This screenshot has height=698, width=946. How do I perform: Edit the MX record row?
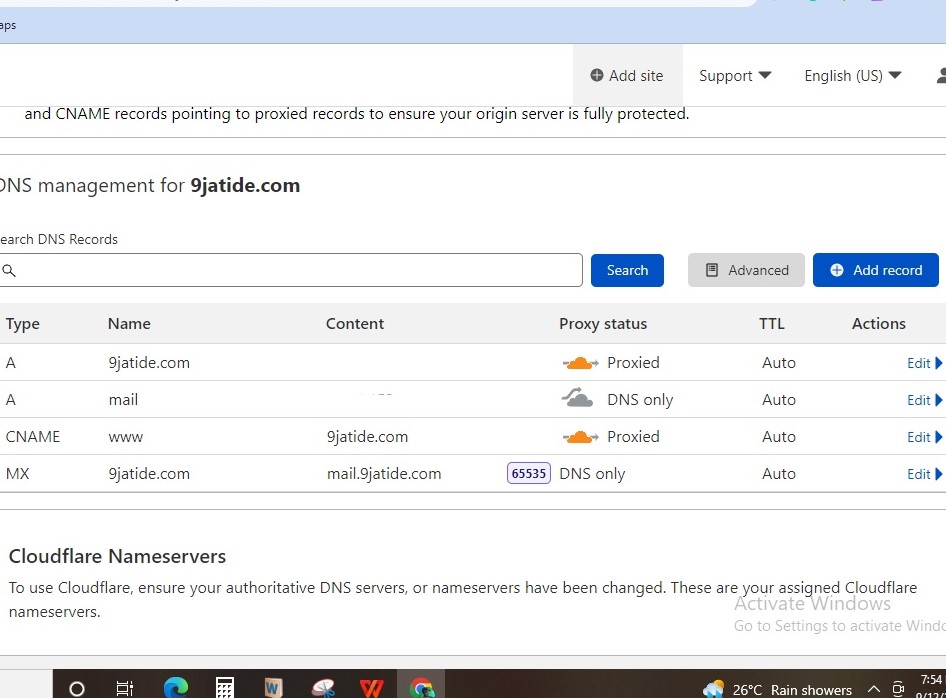[924, 474]
